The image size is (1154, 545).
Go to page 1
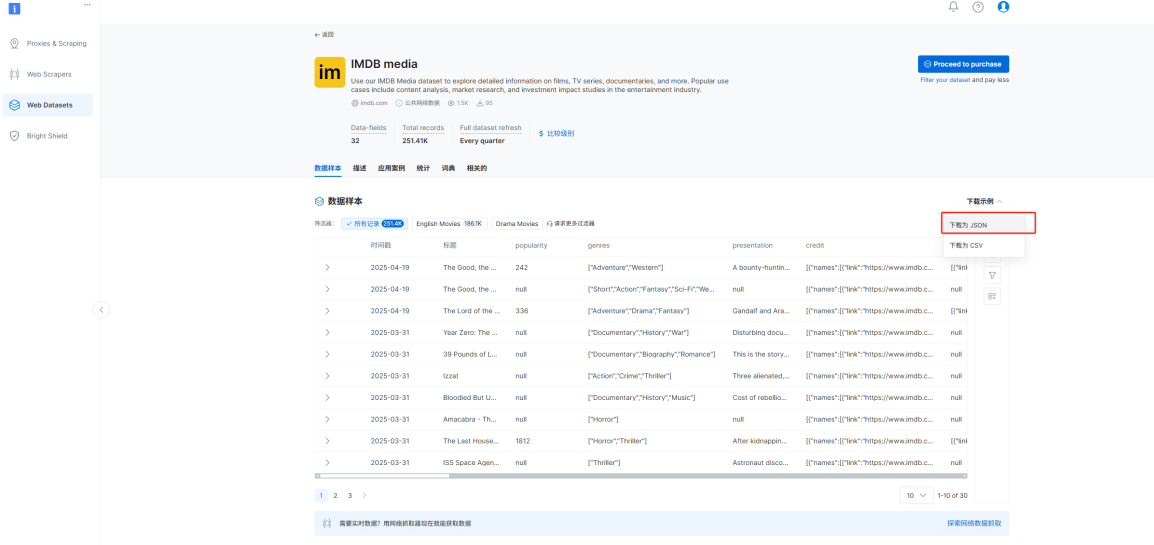pos(321,496)
